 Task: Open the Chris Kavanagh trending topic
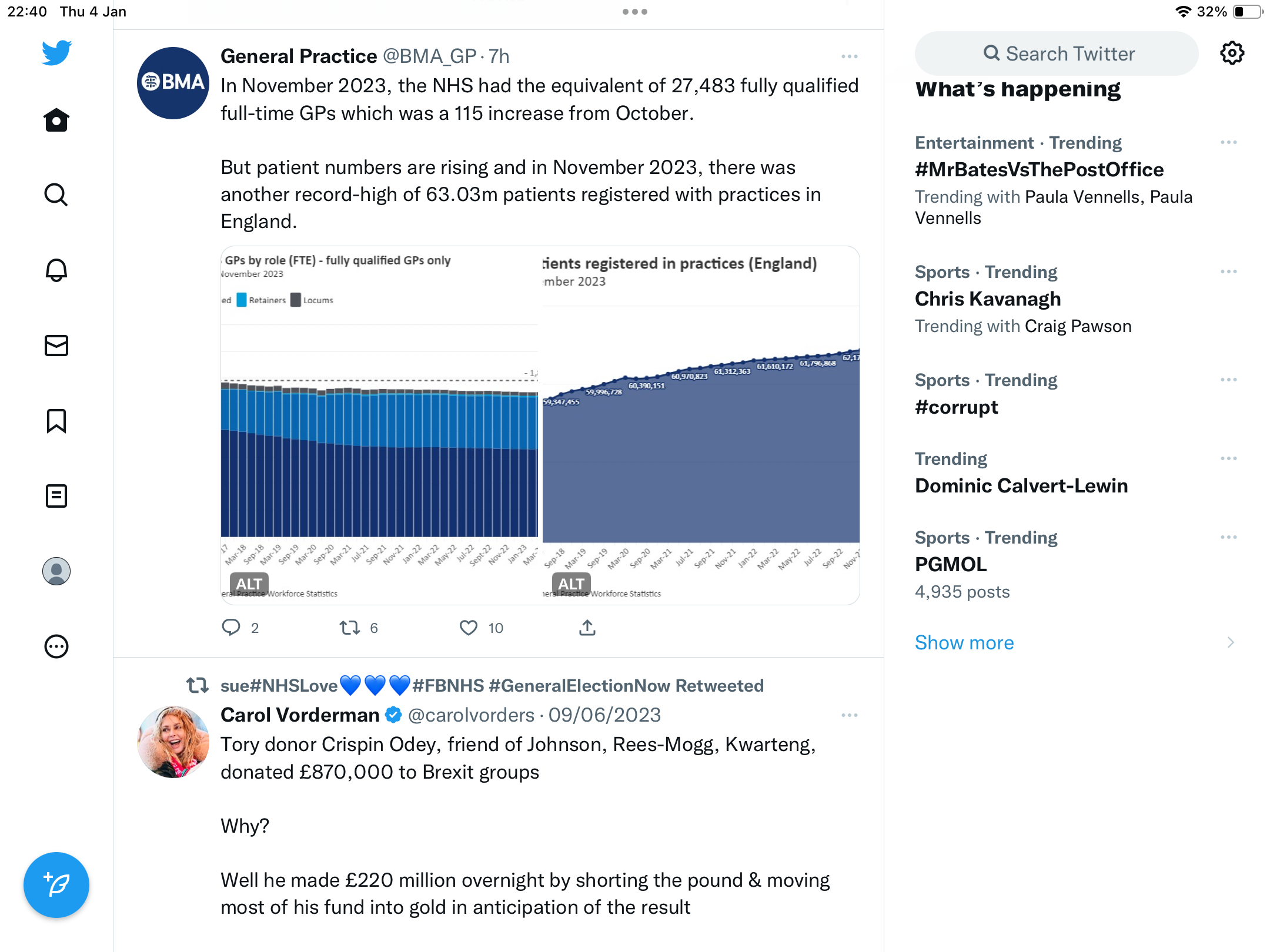tap(988, 299)
